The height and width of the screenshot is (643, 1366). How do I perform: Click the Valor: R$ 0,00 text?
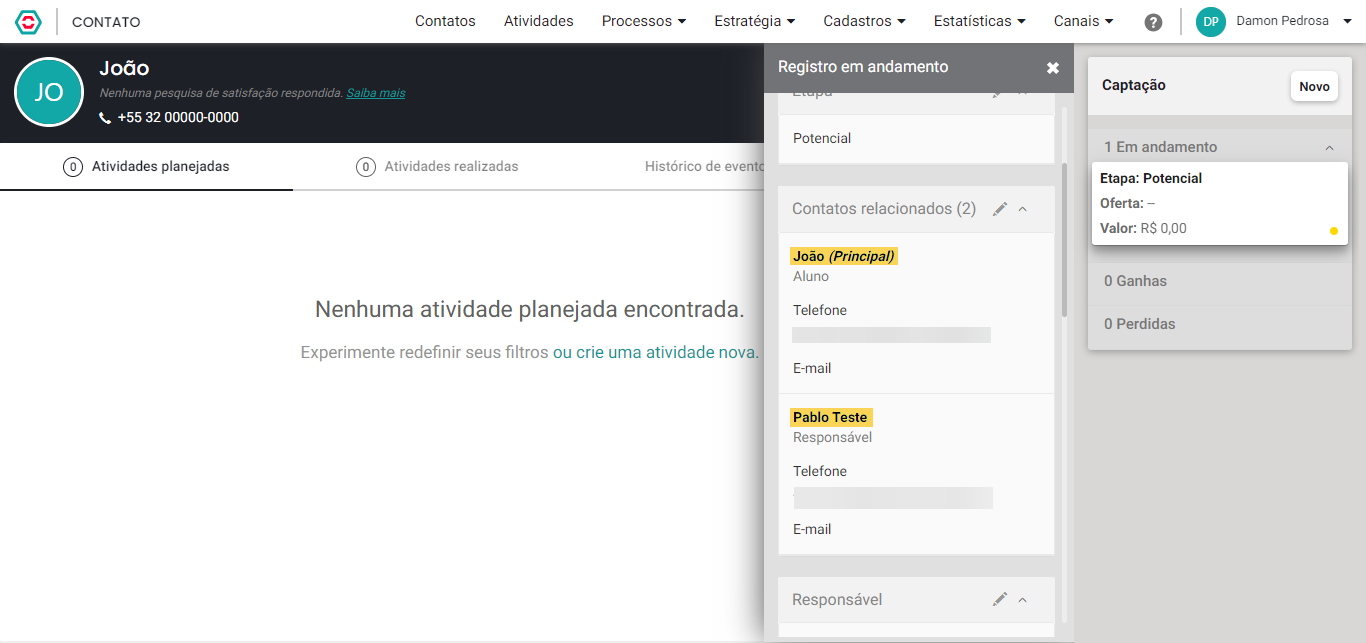click(x=1143, y=228)
